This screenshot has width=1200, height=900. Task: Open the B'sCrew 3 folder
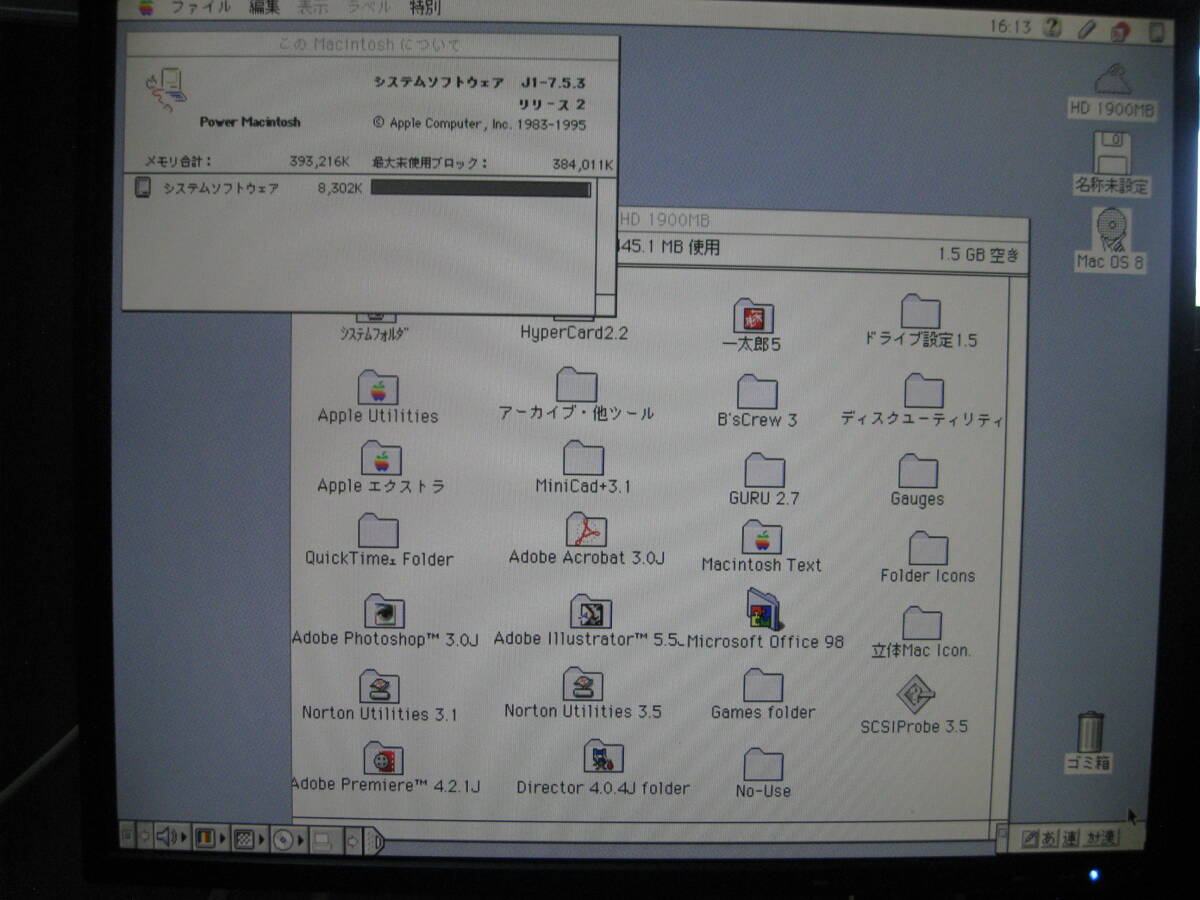[x=757, y=392]
